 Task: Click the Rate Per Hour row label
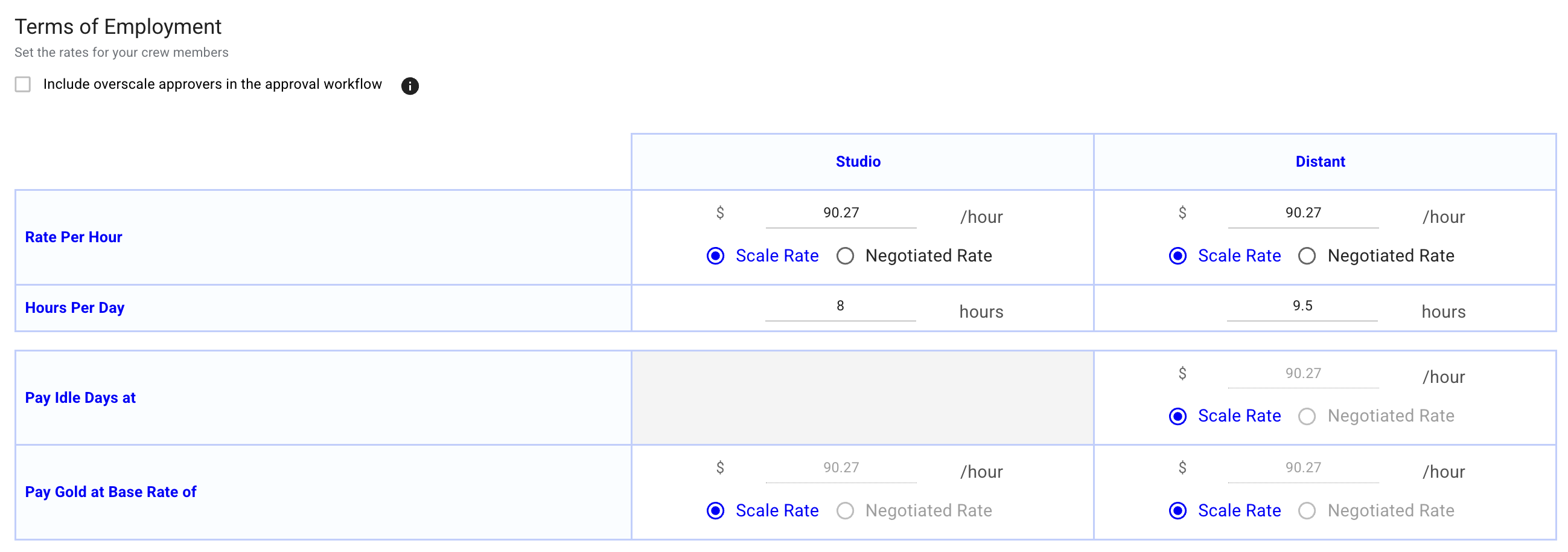coord(74,237)
